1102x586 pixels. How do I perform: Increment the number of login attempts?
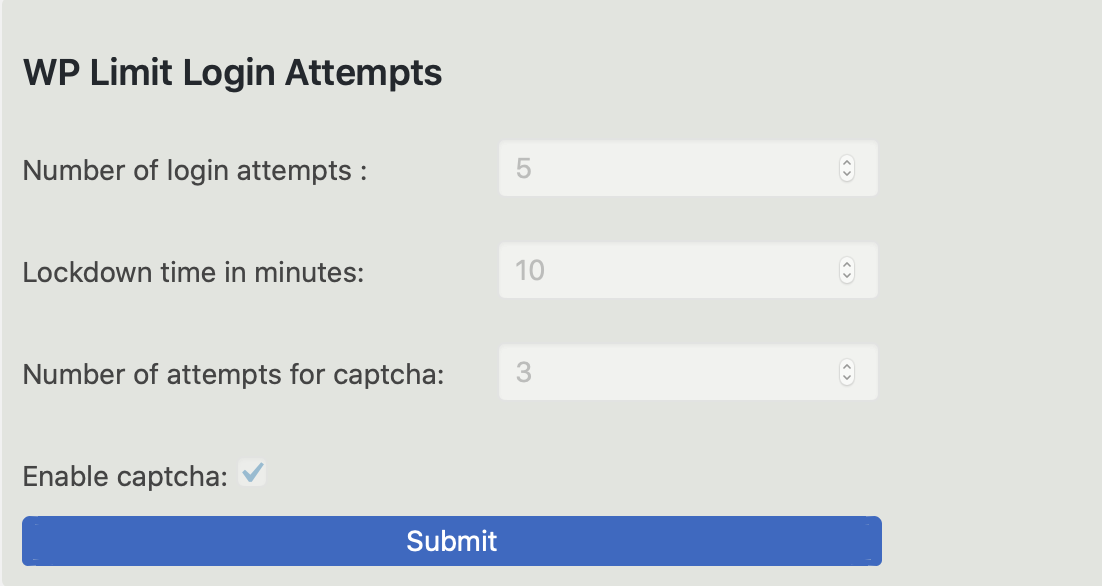pos(847,163)
